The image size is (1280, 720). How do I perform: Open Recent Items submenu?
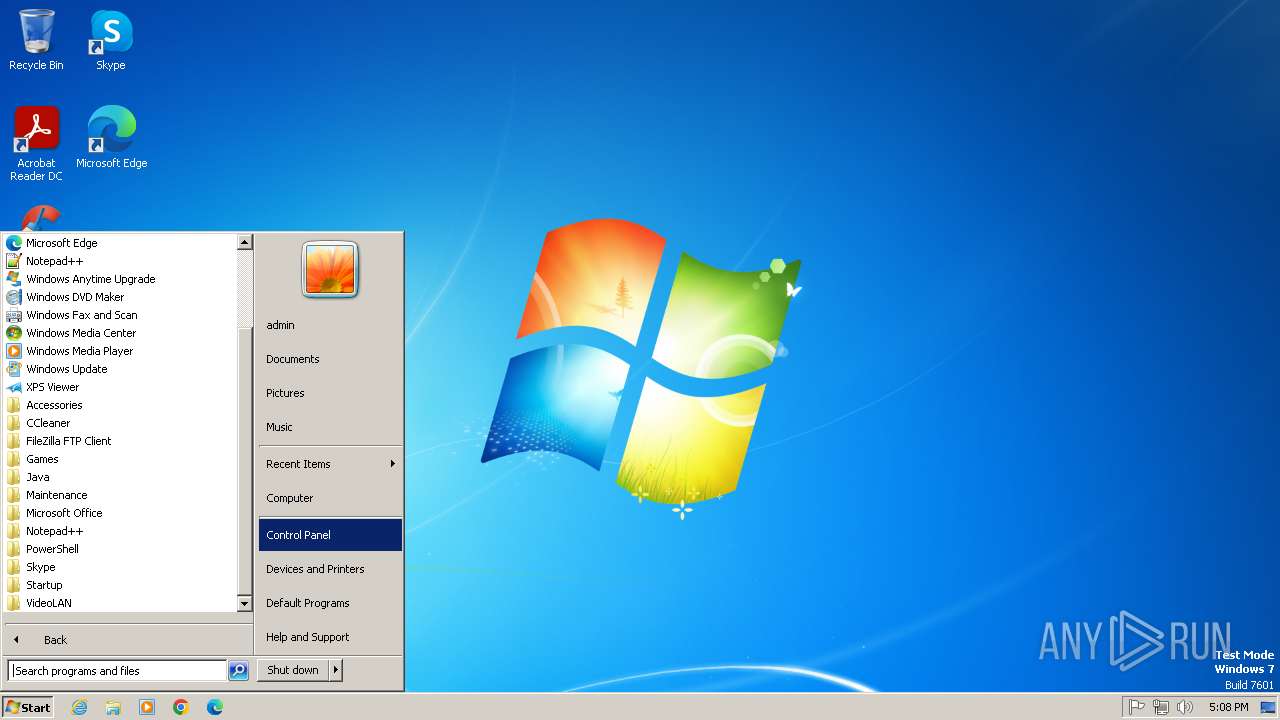click(x=330, y=464)
